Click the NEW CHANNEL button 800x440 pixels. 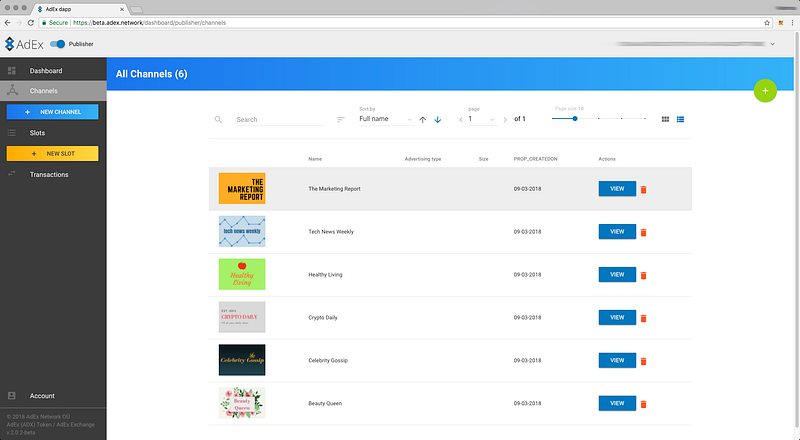coord(53,112)
